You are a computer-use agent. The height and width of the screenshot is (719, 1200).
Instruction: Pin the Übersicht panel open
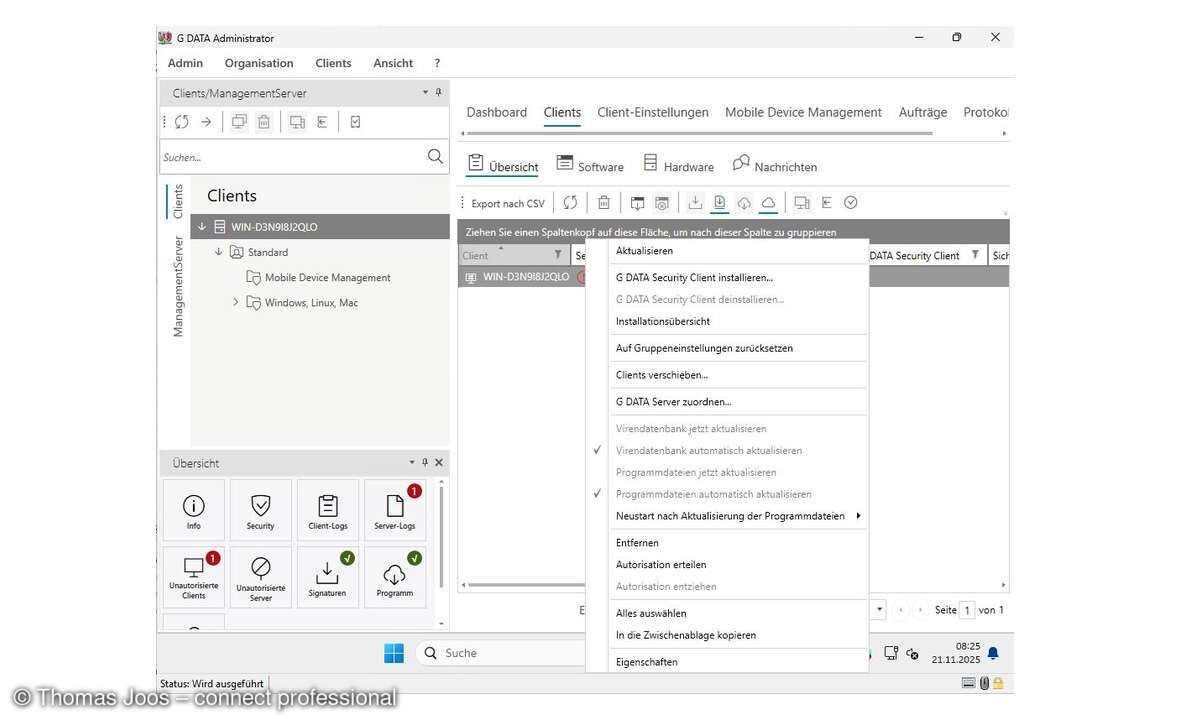424,462
